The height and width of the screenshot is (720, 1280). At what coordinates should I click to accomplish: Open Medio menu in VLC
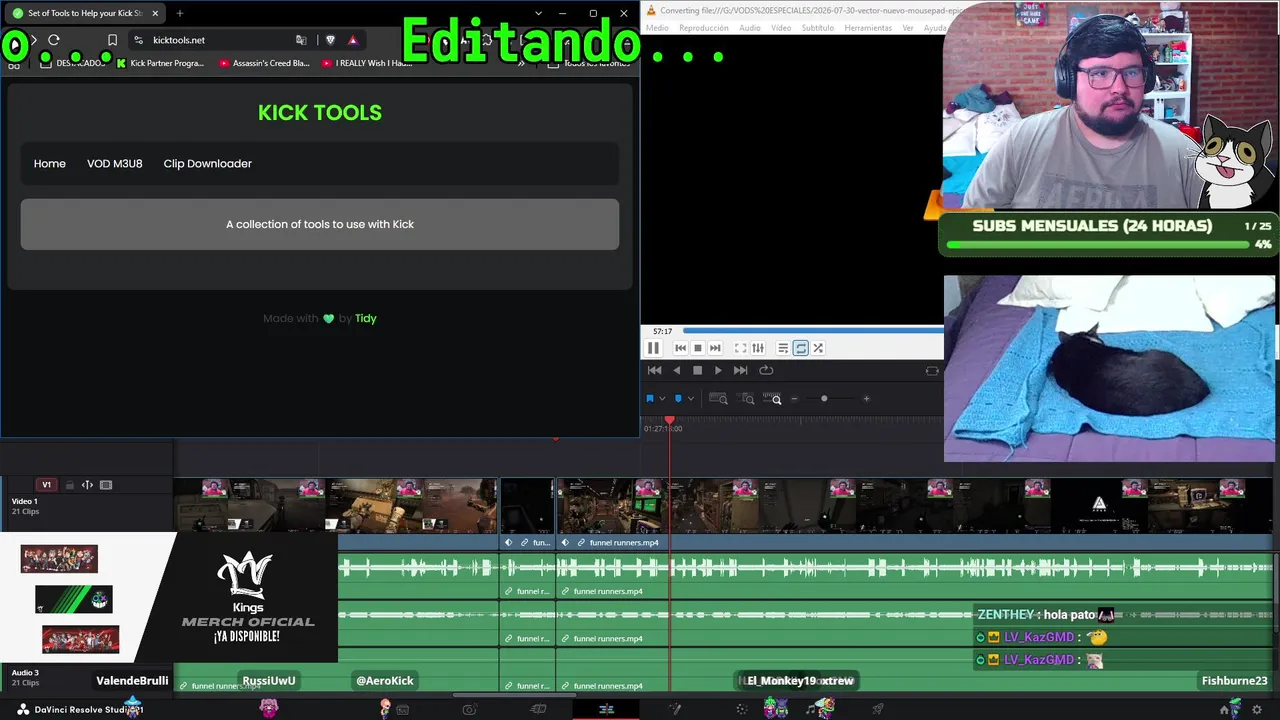[657, 28]
